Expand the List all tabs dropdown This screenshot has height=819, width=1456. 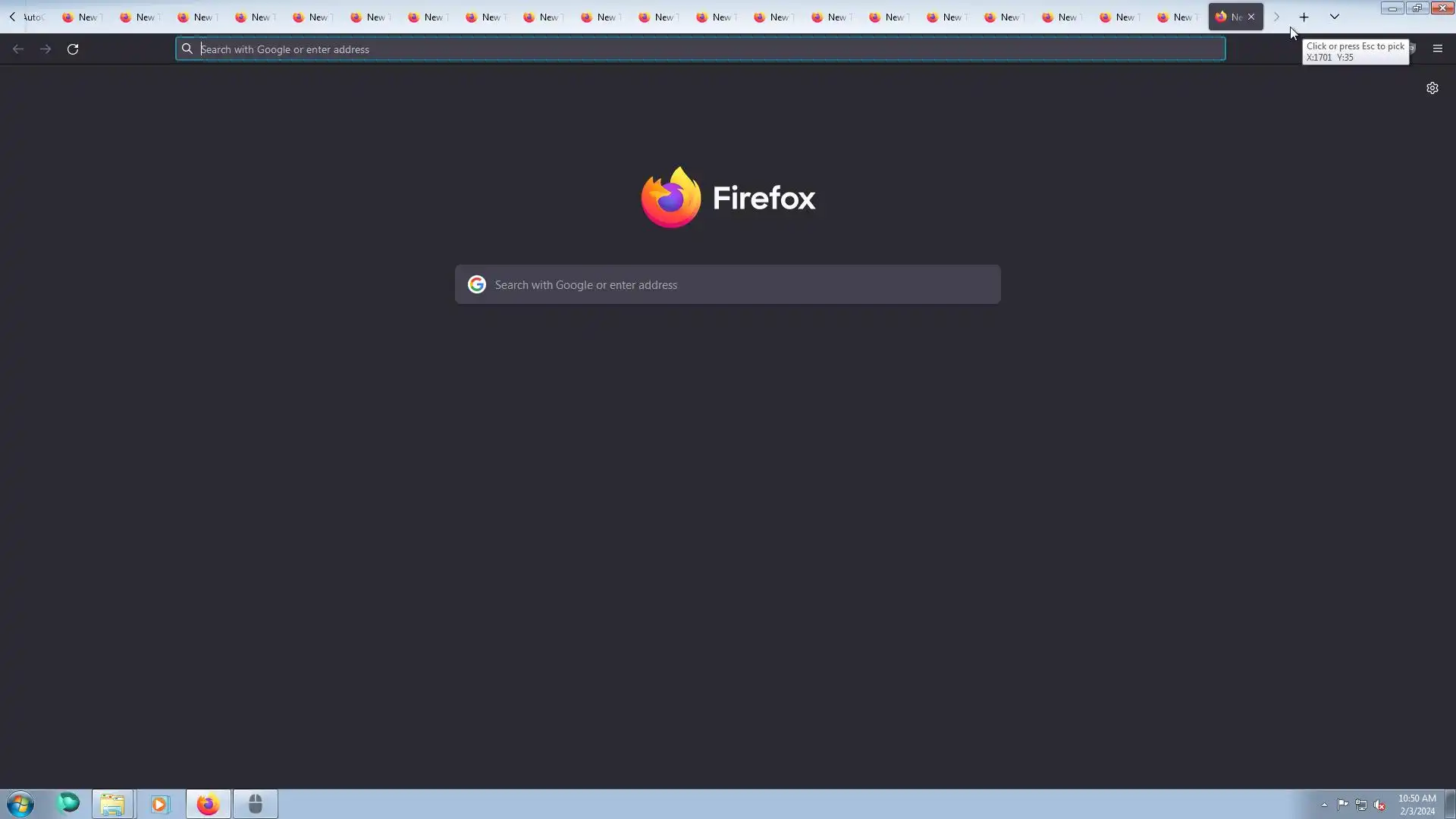[x=1334, y=17]
